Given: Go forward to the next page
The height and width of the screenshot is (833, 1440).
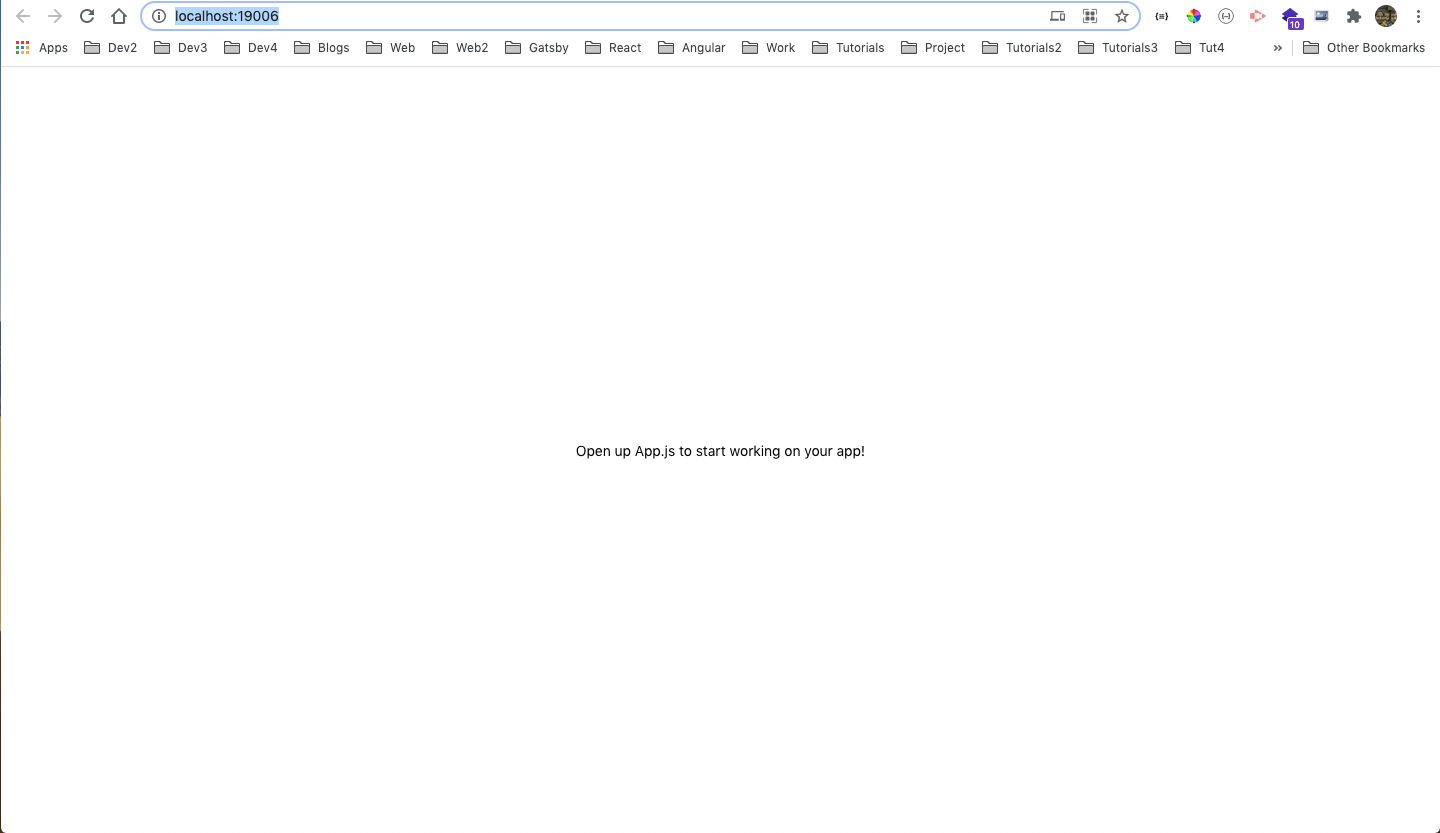Looking at the screenshot, I should [x=55, y=16].
